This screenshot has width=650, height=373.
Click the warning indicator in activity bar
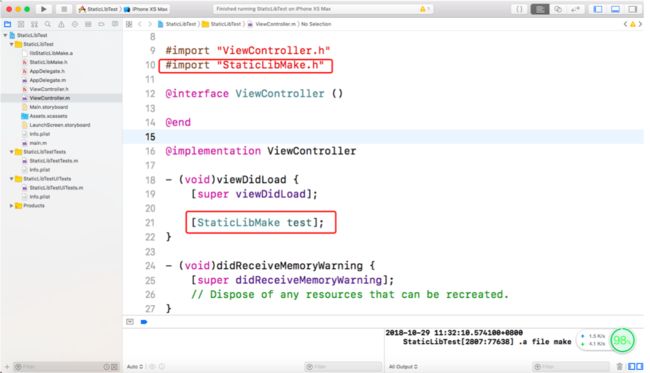click(423, 9)
